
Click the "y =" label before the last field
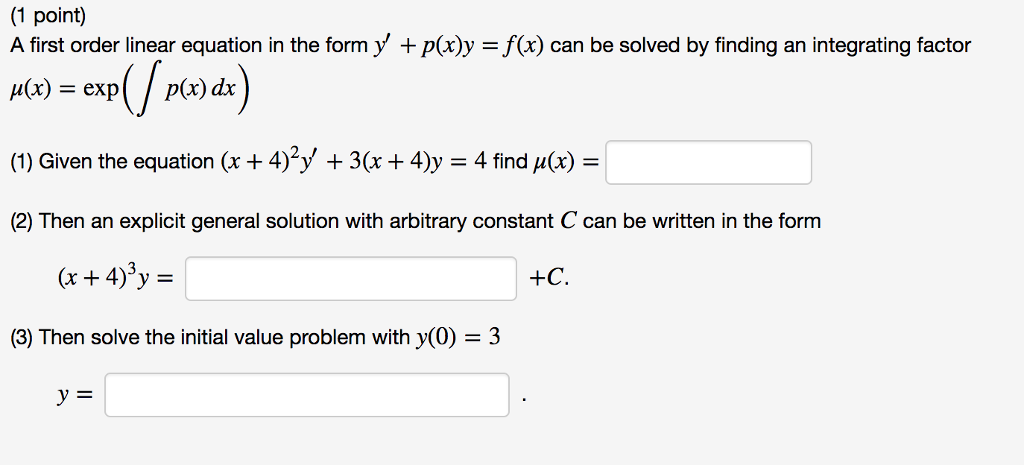(75, 395)
